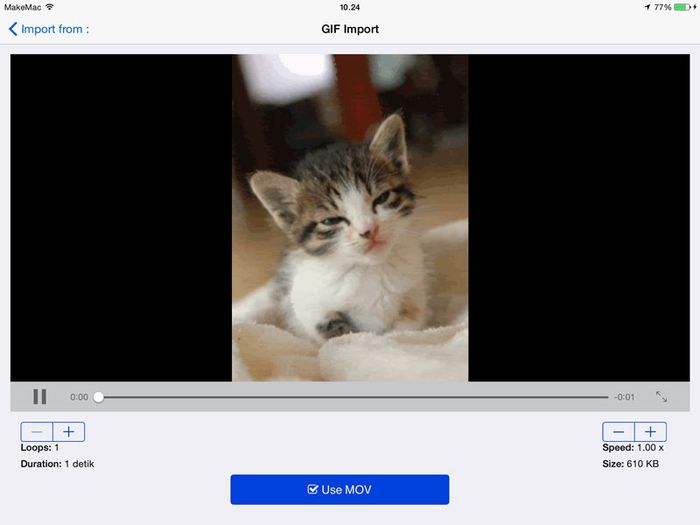This screenshot has width=700, height=525.
Task: Go back to Import from screen
Action: coord(49,29)
